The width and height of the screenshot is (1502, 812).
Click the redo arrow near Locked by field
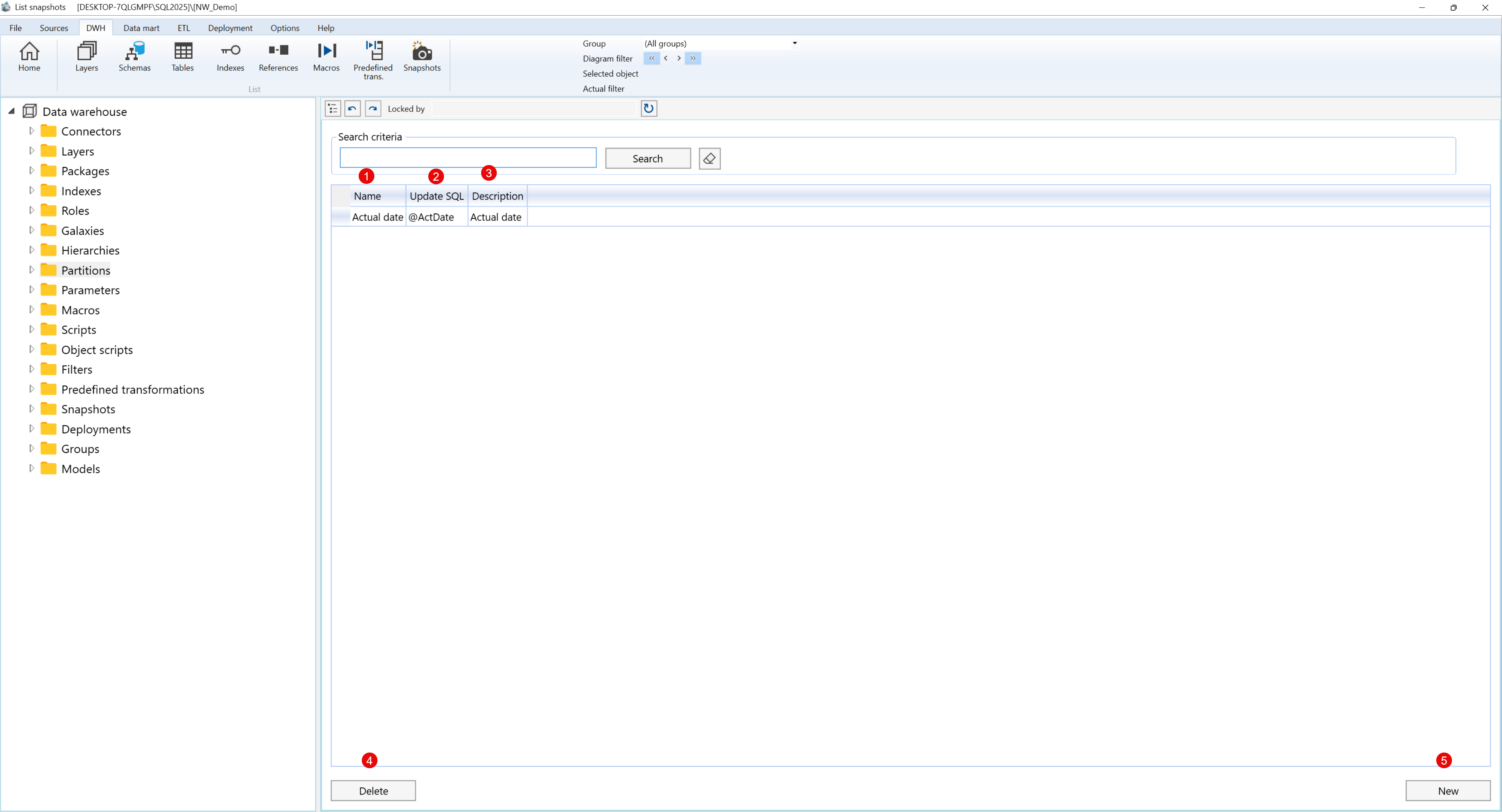pos(373,108)
